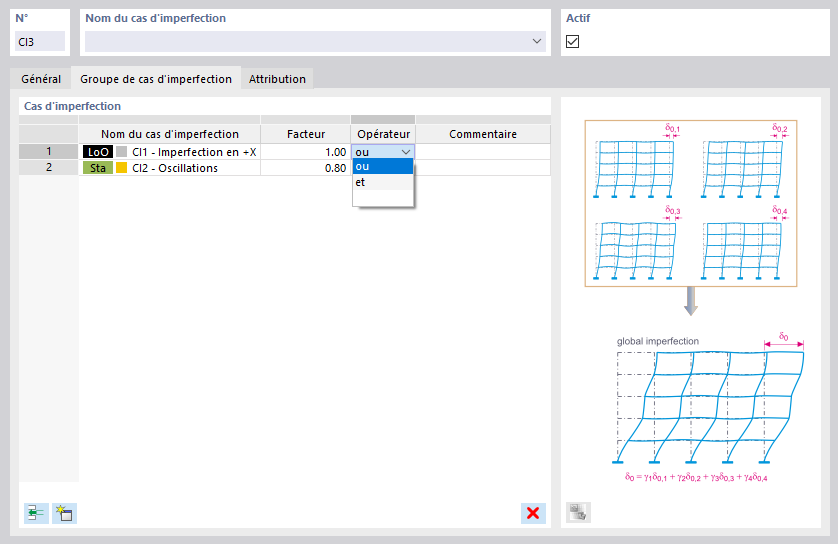Select 'ou' in the operator dropdown list
The width and height of the screenshot is (838, 544).
click(x=383, y=166)
